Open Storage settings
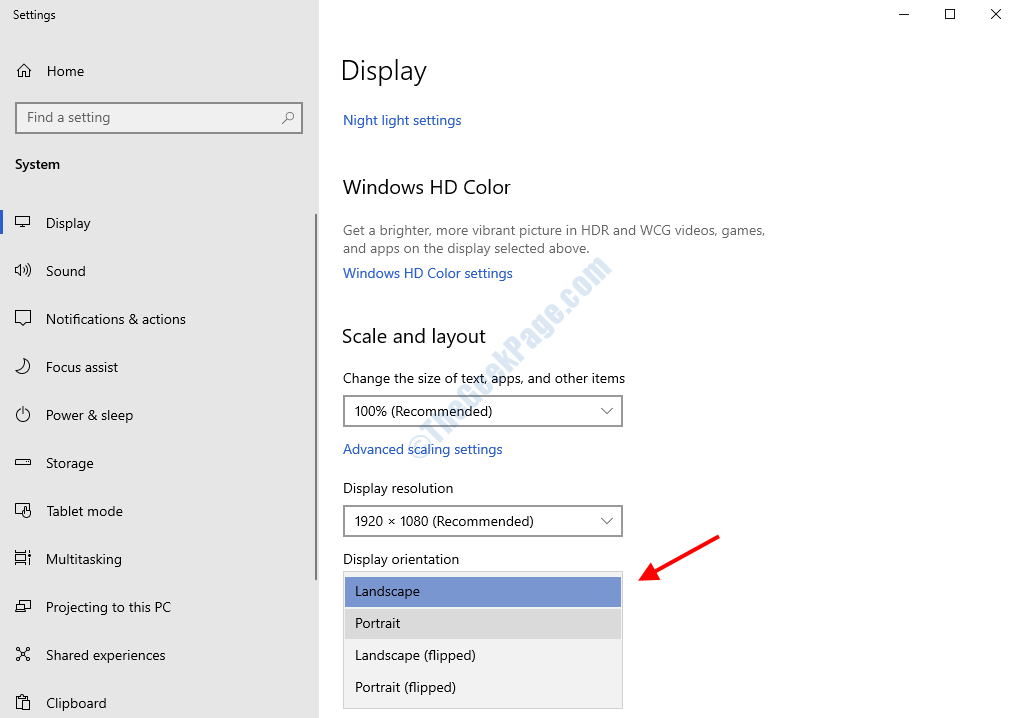 coord(69,463)
